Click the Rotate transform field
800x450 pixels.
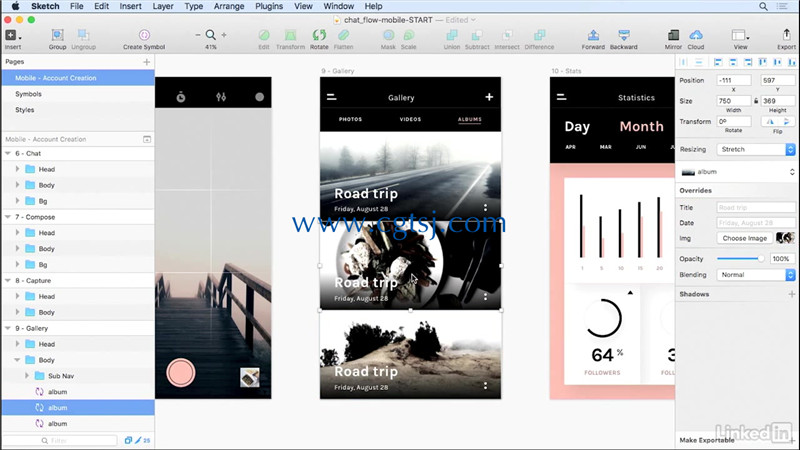click(x=734, y=121)
